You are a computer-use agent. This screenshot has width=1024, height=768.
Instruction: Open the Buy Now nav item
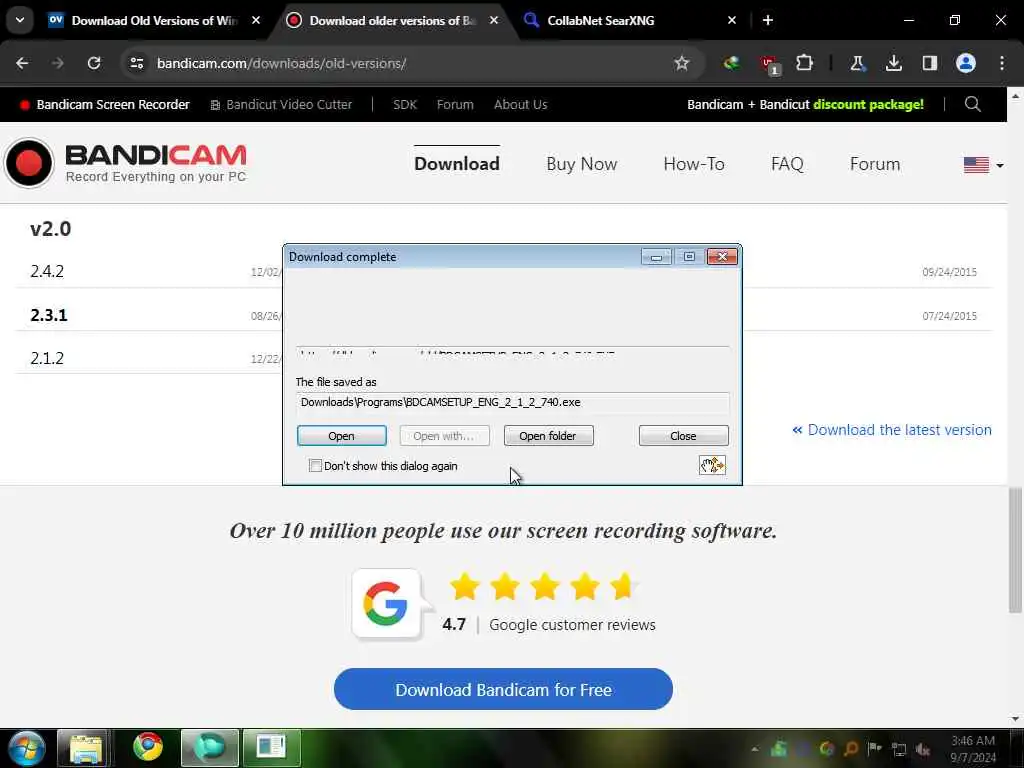click(581, 164)
